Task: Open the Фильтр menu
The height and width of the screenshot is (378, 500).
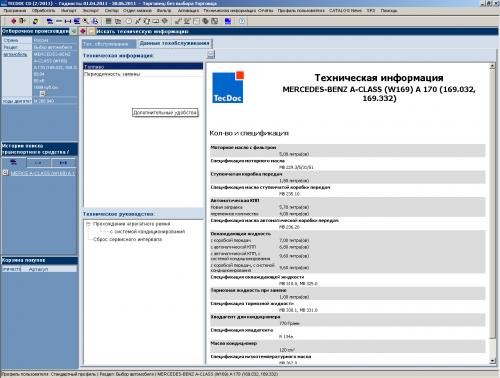Action: pyautogui.click(x=164, y=11)
